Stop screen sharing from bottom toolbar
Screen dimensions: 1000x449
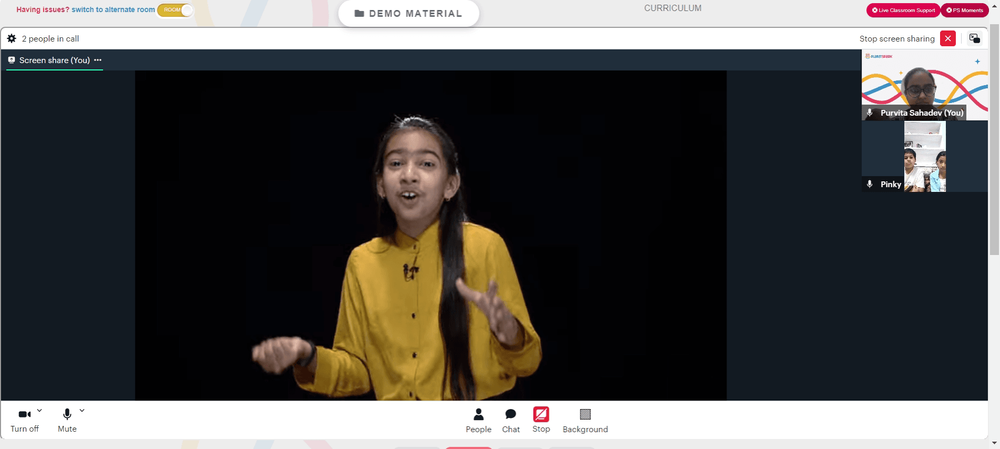(541, 421)
